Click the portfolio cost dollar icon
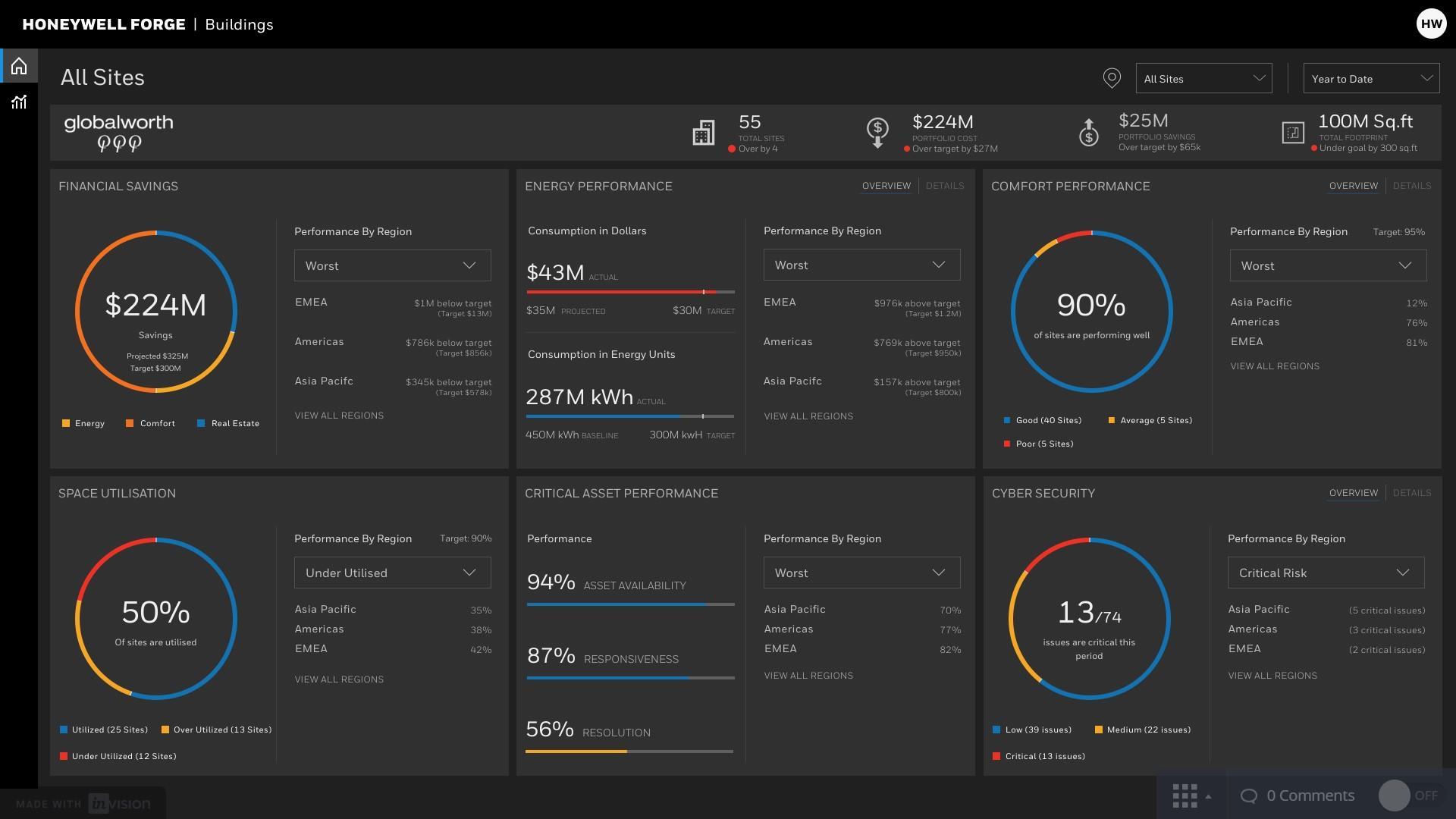This screenshot has width=1456, height=819. [877, 133]
